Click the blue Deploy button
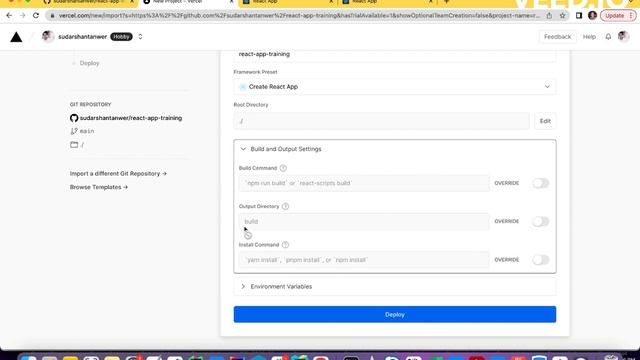This screenshot has width=640, height=360. (395, 314)
